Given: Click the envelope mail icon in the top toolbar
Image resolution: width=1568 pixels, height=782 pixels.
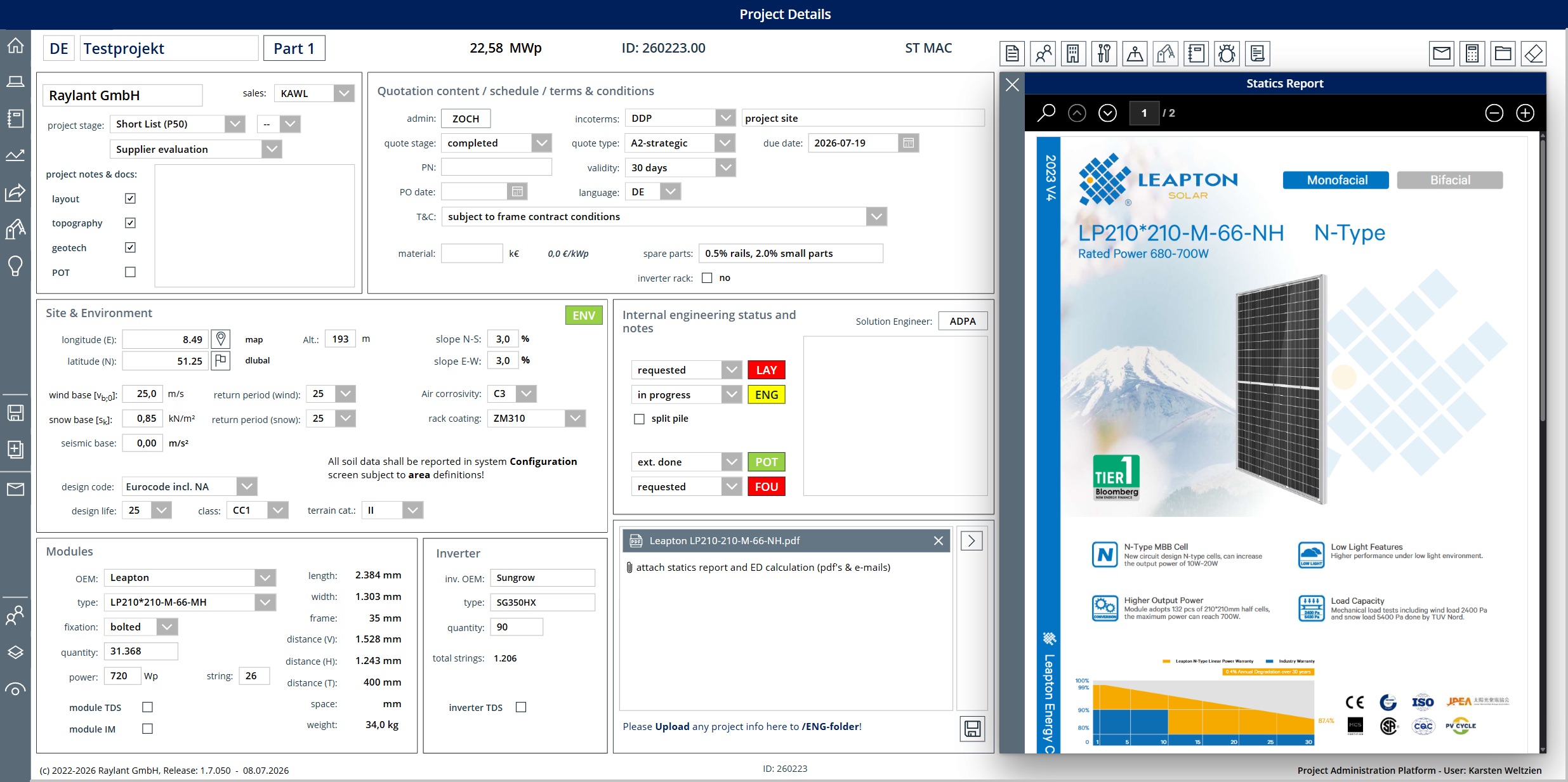Looking at the screenshot, I should coord(1442,53).
